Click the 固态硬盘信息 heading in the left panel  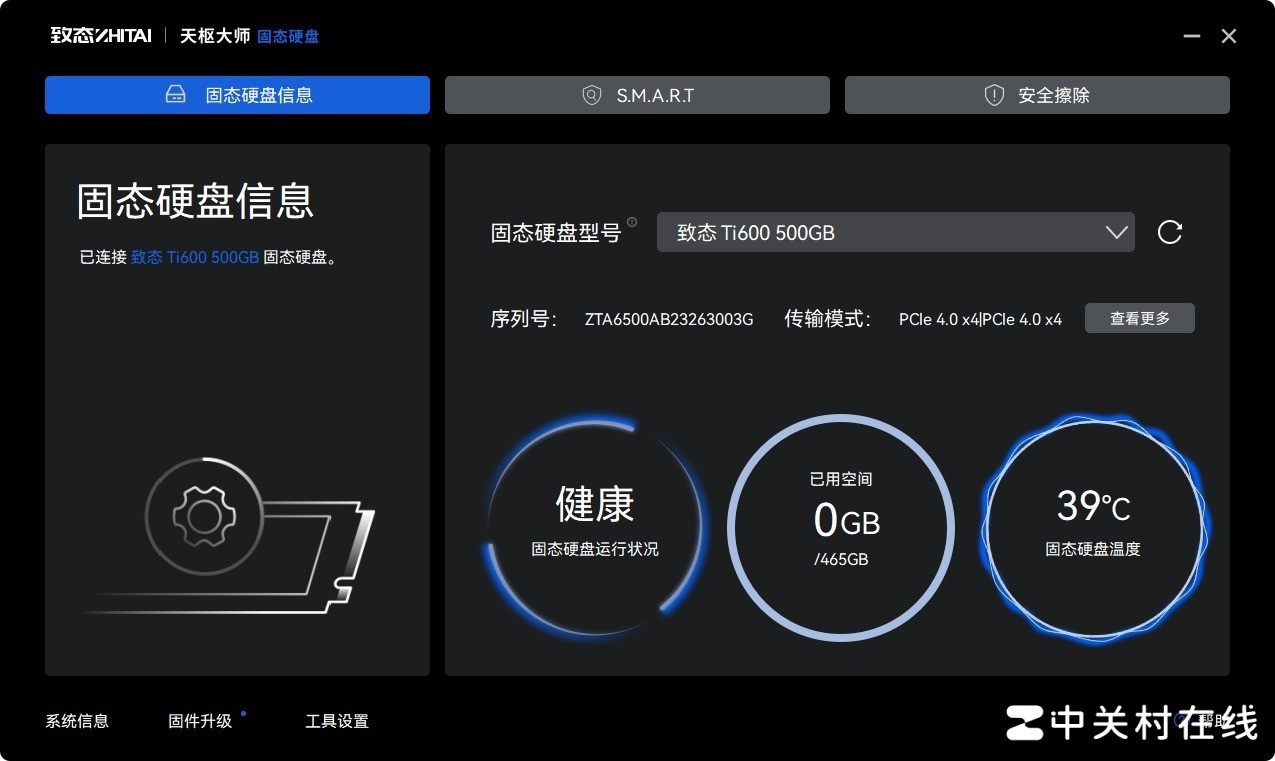tap(196, 200)
